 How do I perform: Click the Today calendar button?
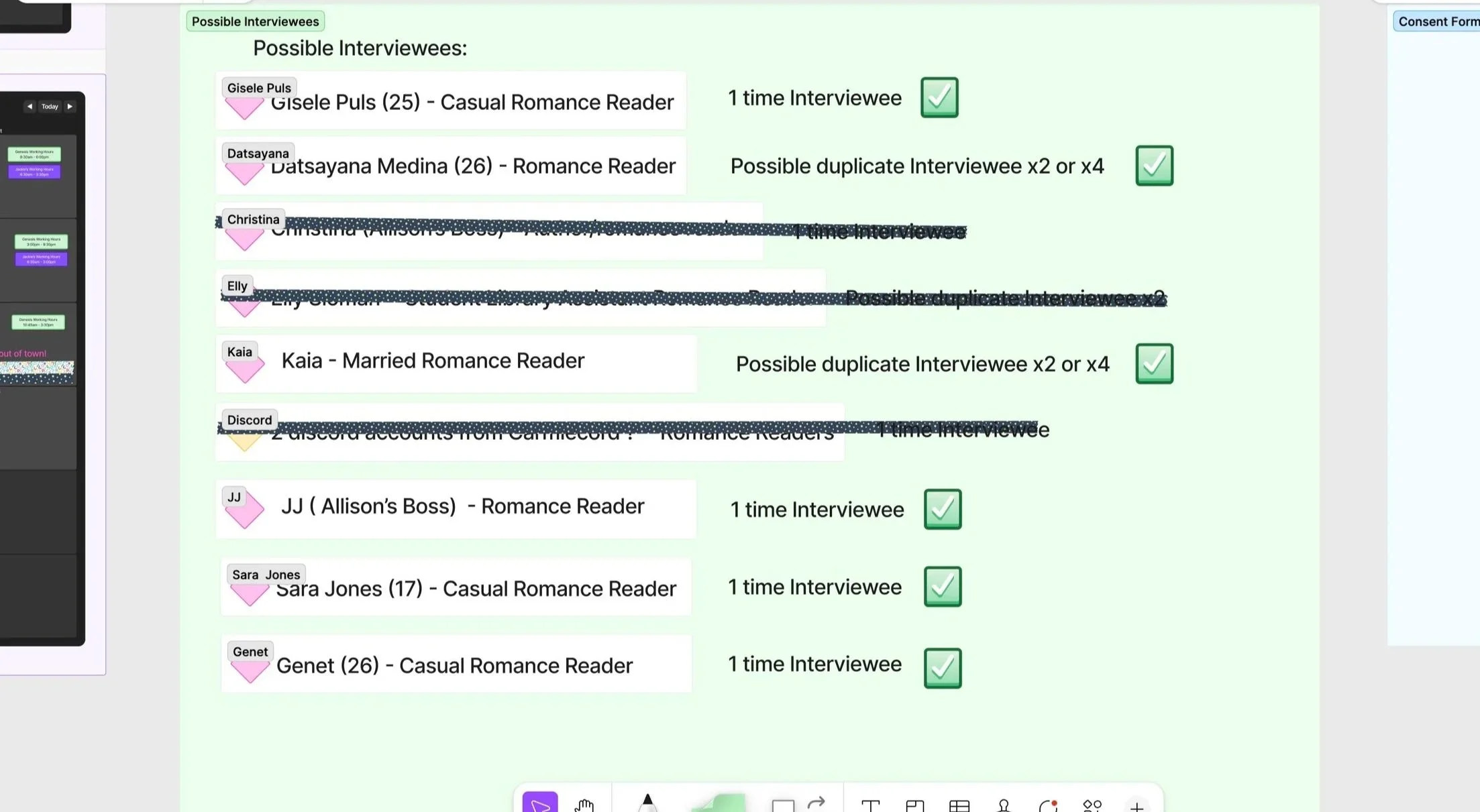(50, 107)
